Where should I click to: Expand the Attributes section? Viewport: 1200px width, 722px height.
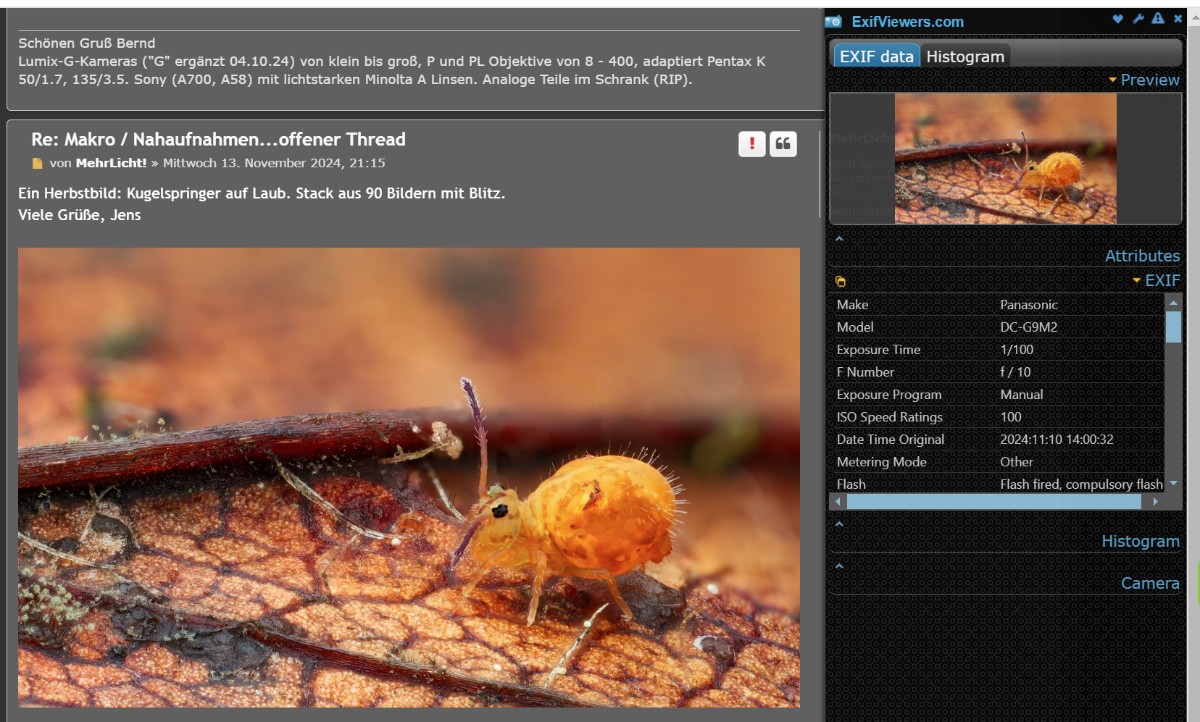[1142, 256]
